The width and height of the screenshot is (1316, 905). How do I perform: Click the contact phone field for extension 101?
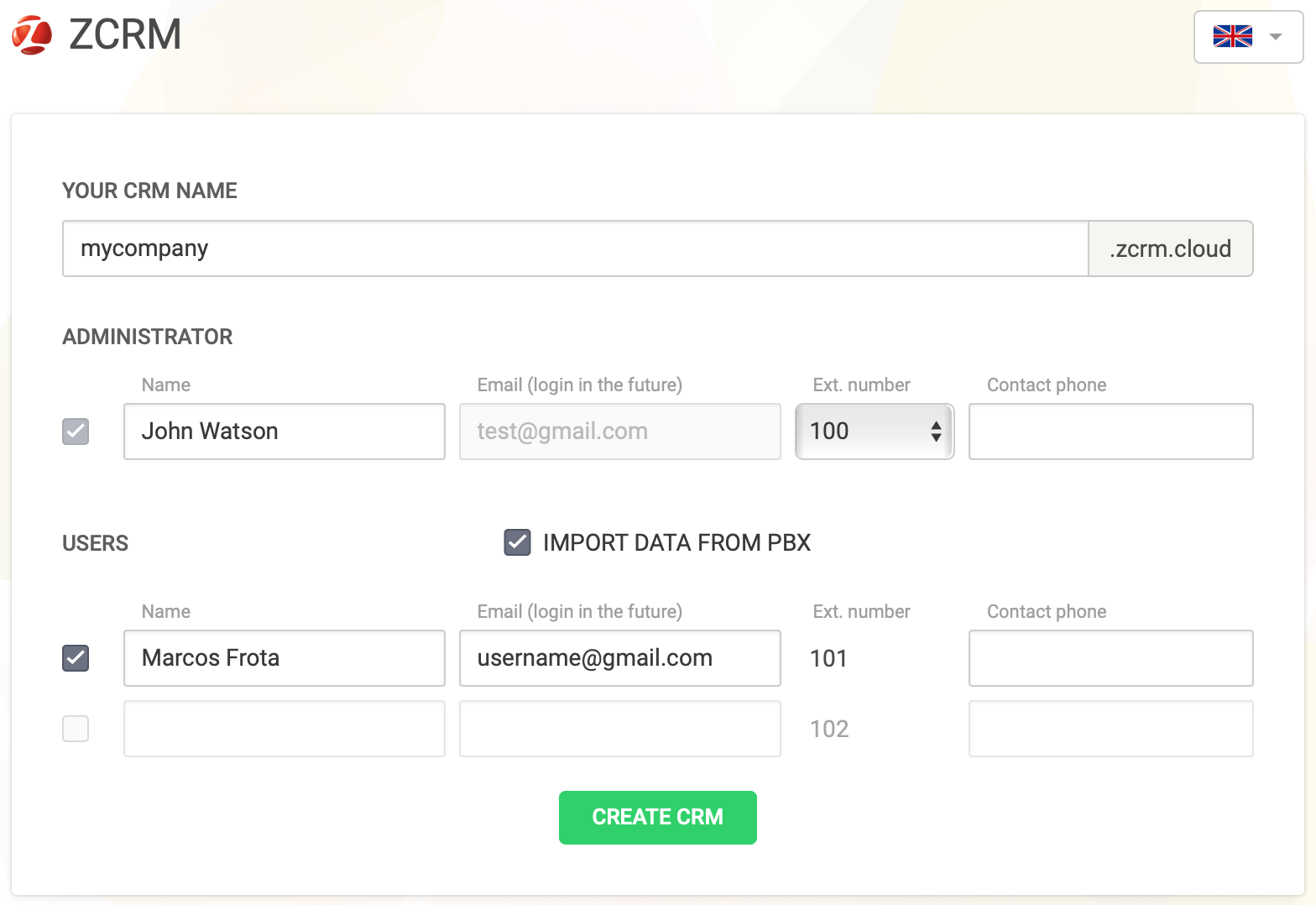click(x=1110, y=658)
